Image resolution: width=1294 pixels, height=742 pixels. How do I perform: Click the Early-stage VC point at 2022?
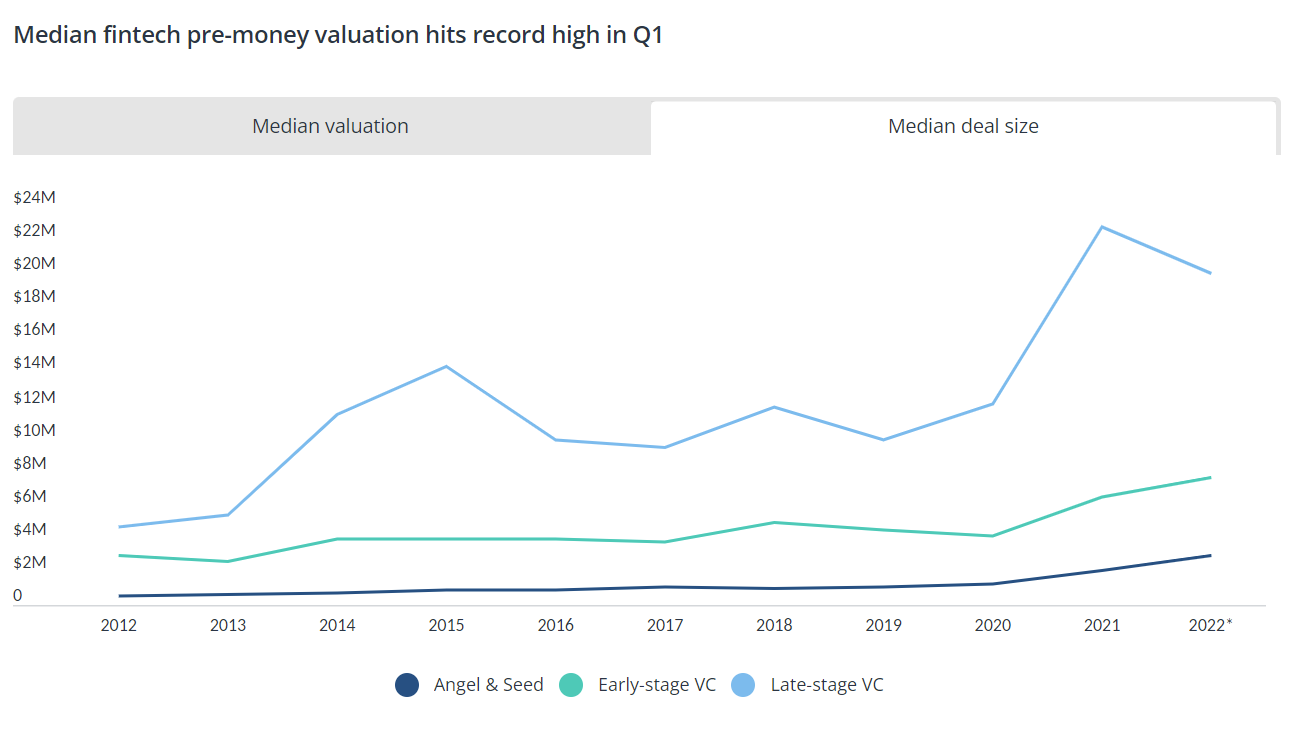(1210, 477)
